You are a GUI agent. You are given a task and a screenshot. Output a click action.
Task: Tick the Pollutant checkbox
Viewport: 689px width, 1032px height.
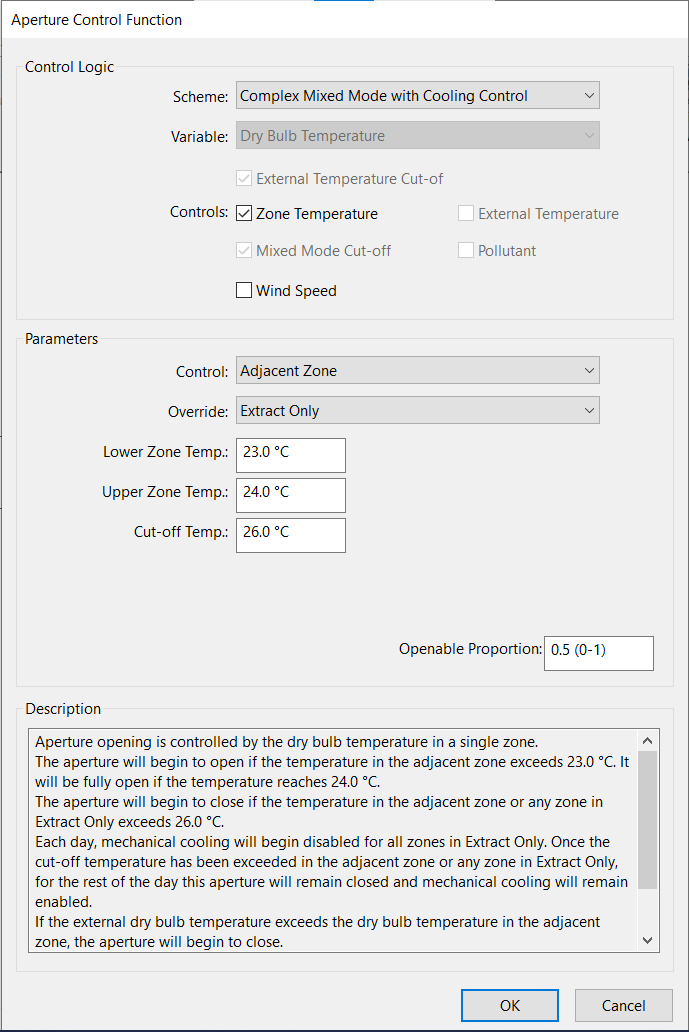pos(466,250)
